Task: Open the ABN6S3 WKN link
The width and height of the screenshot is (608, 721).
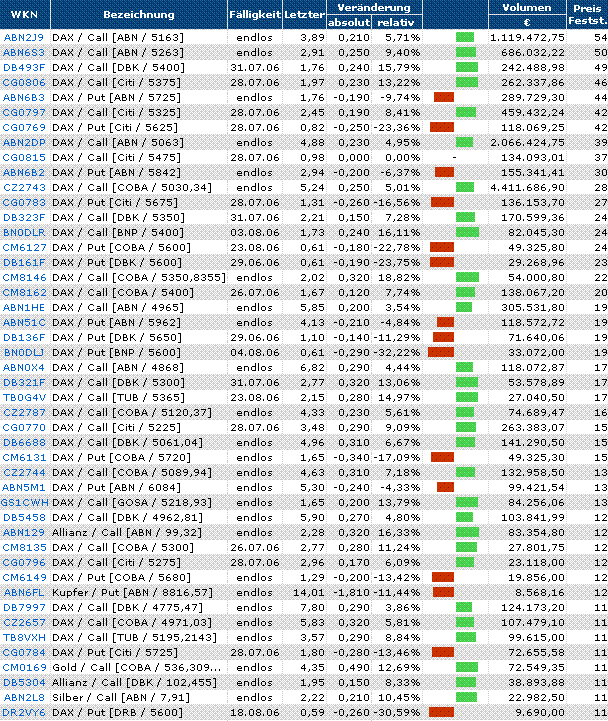Action: click(x=24, y=52)
